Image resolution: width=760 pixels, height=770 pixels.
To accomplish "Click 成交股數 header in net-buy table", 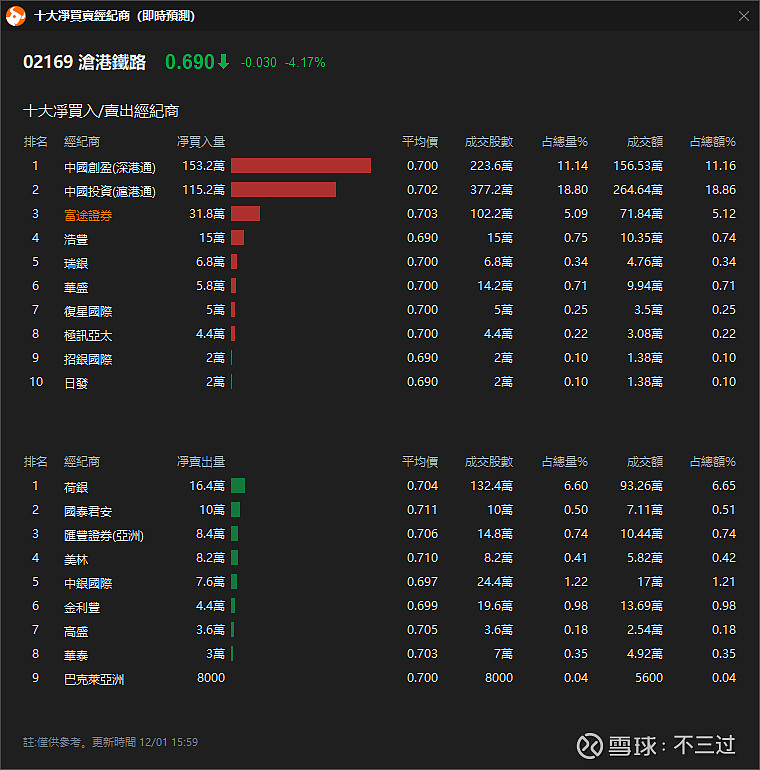I will point(489,142).
